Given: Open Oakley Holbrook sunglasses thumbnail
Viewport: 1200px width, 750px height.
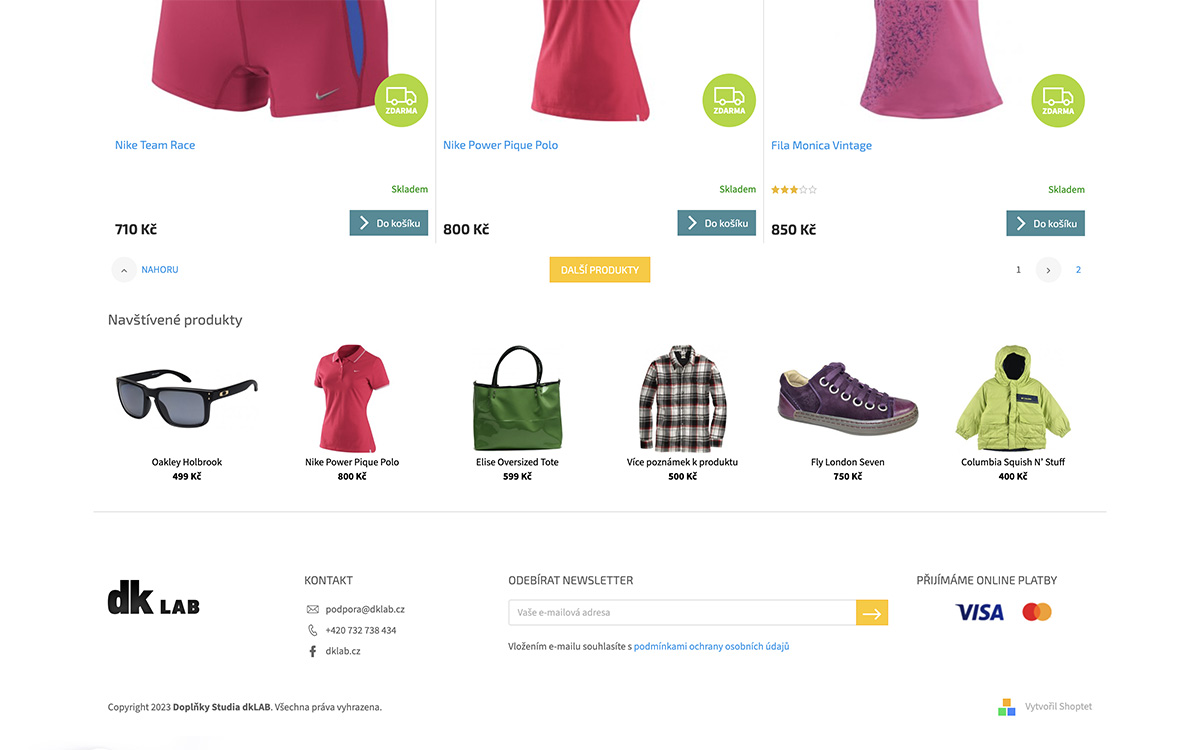Looking at the screenshot, I should [x=187, y=397].
